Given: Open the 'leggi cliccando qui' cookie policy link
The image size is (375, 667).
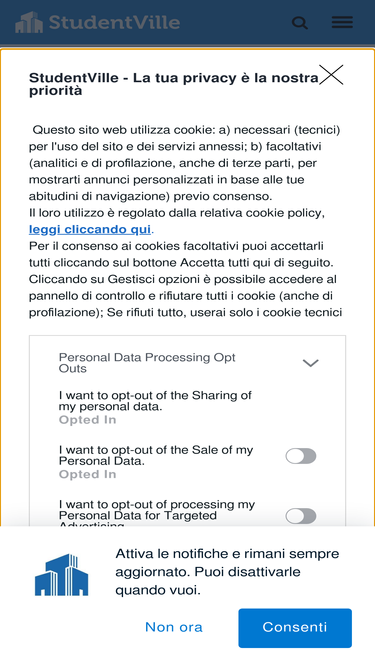Looking at the screenshot, I should (90, 230).
